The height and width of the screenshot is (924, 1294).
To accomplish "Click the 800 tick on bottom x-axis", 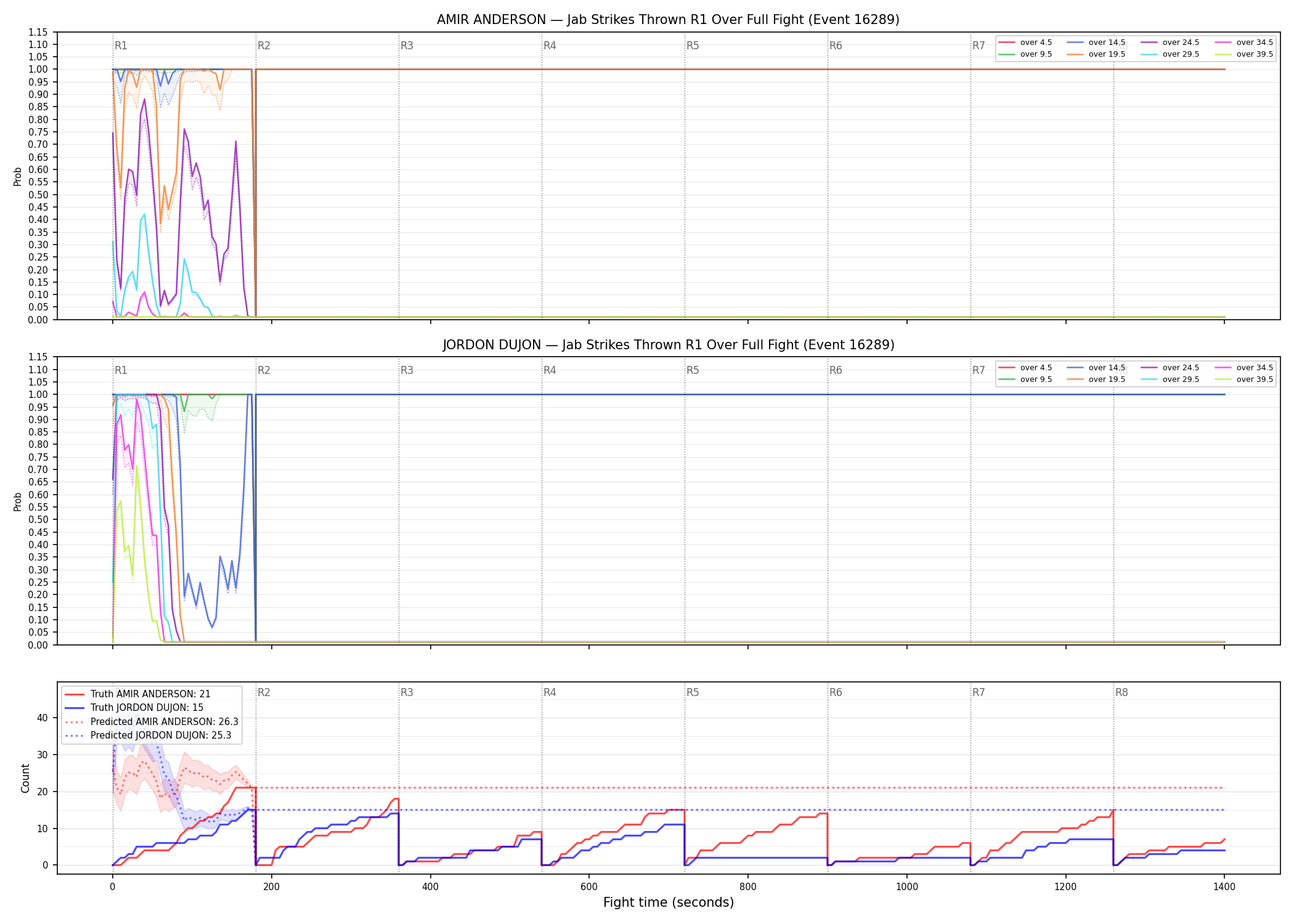I will (x=748, y=887).
